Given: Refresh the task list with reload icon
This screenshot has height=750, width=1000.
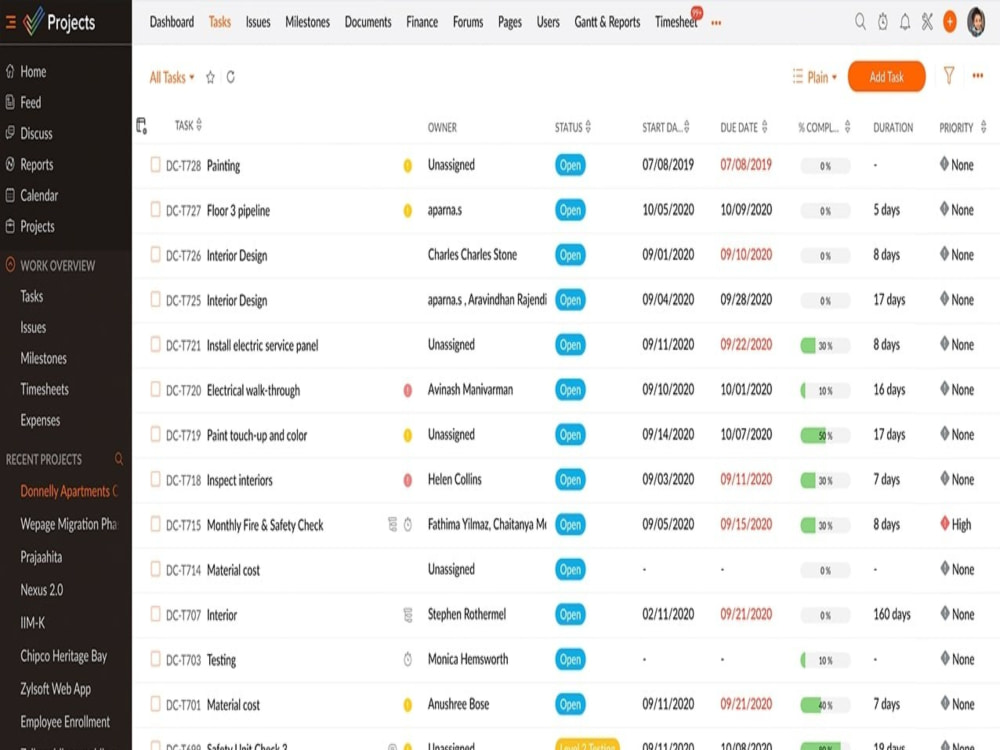Looking at the screenshot, I should pos(231,77).
